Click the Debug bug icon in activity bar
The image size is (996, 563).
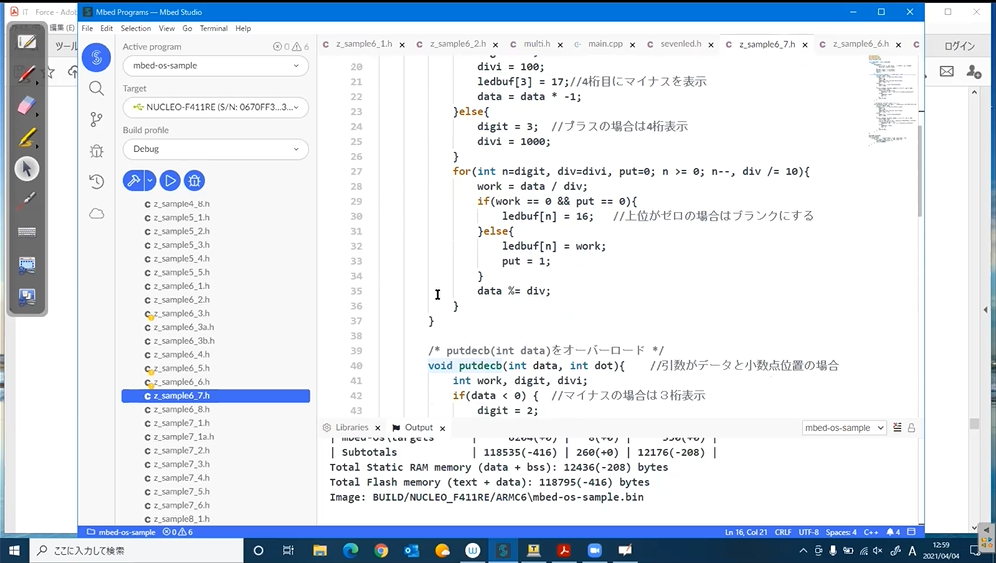[96, 151]
